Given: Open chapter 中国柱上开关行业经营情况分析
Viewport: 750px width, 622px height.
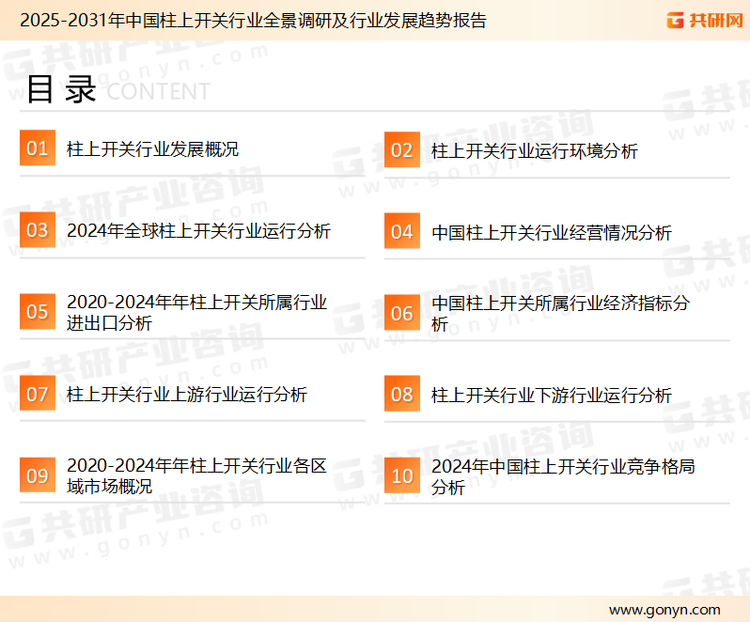Looking at the screenshot, I should click(x=551, y=233).
